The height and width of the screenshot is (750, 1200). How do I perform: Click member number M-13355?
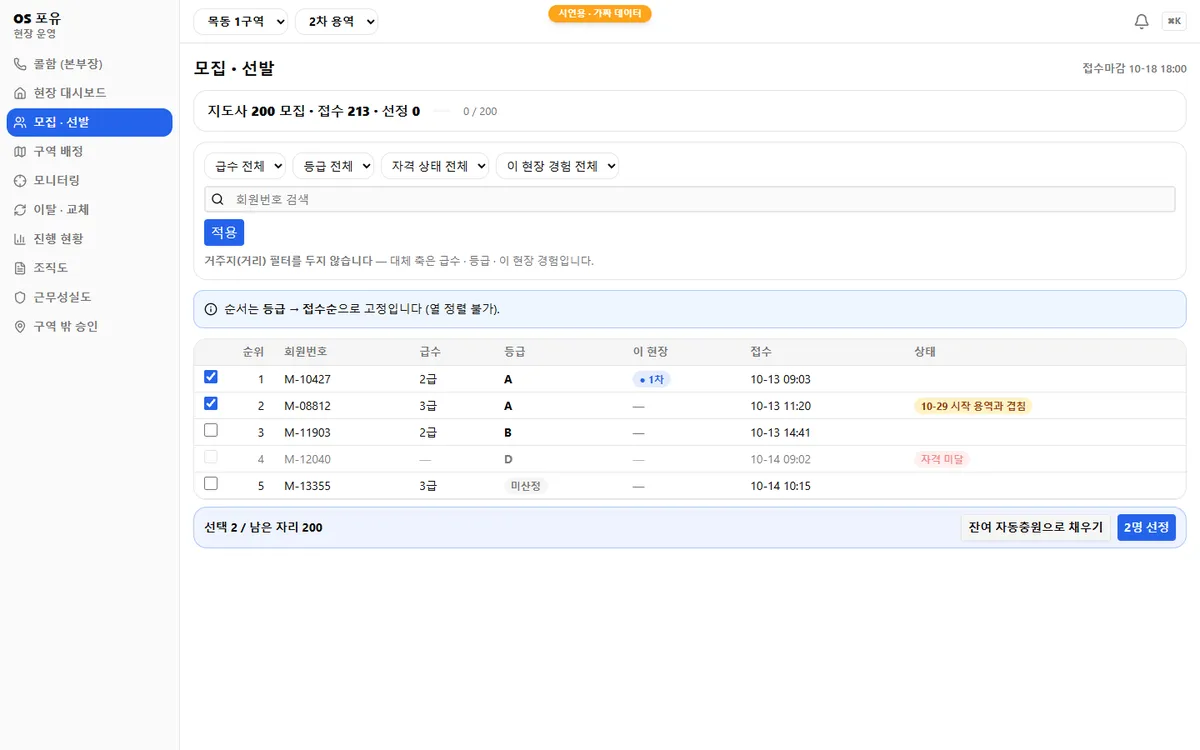tap(307, 486)
